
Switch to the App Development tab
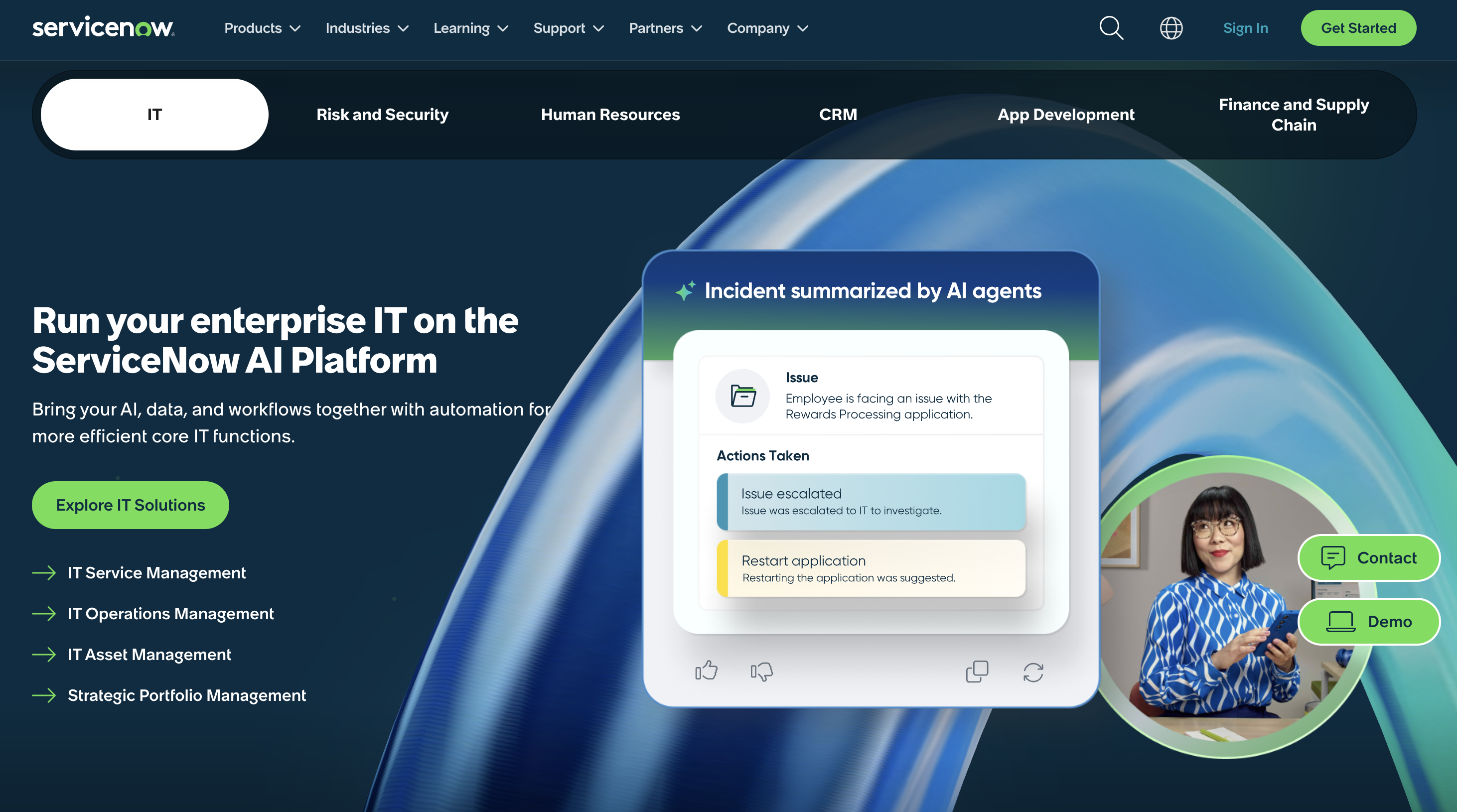coord(1066,114)
